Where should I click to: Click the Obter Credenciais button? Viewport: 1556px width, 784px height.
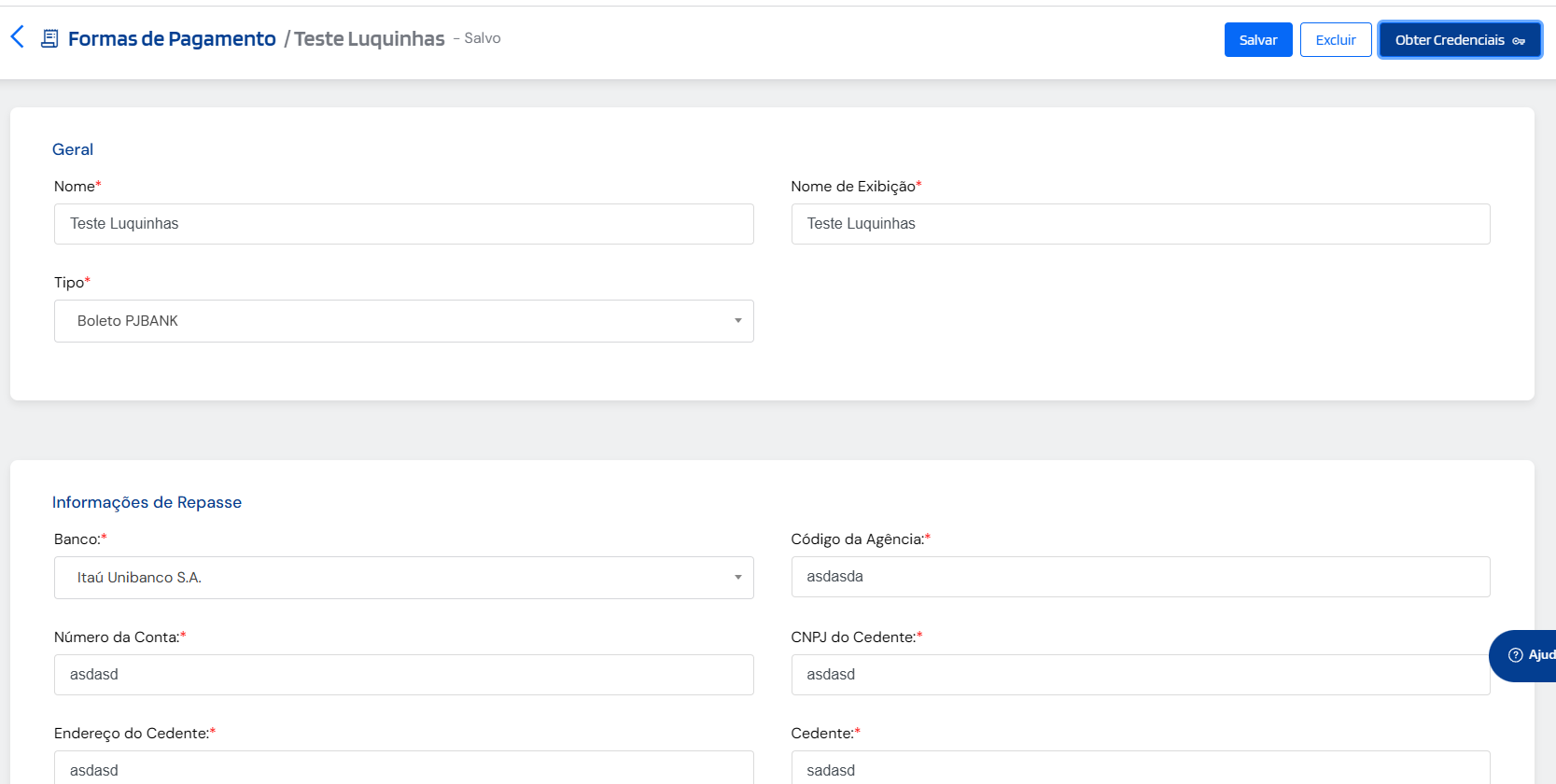(1460, 39)
